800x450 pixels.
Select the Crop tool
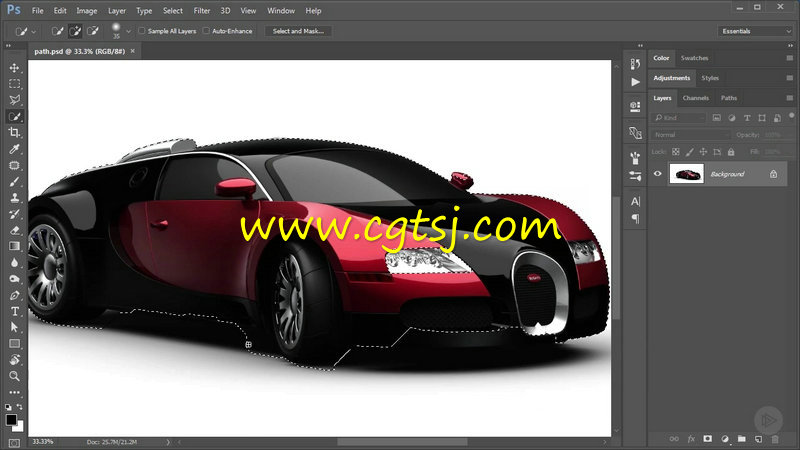(x=14, y=133)
